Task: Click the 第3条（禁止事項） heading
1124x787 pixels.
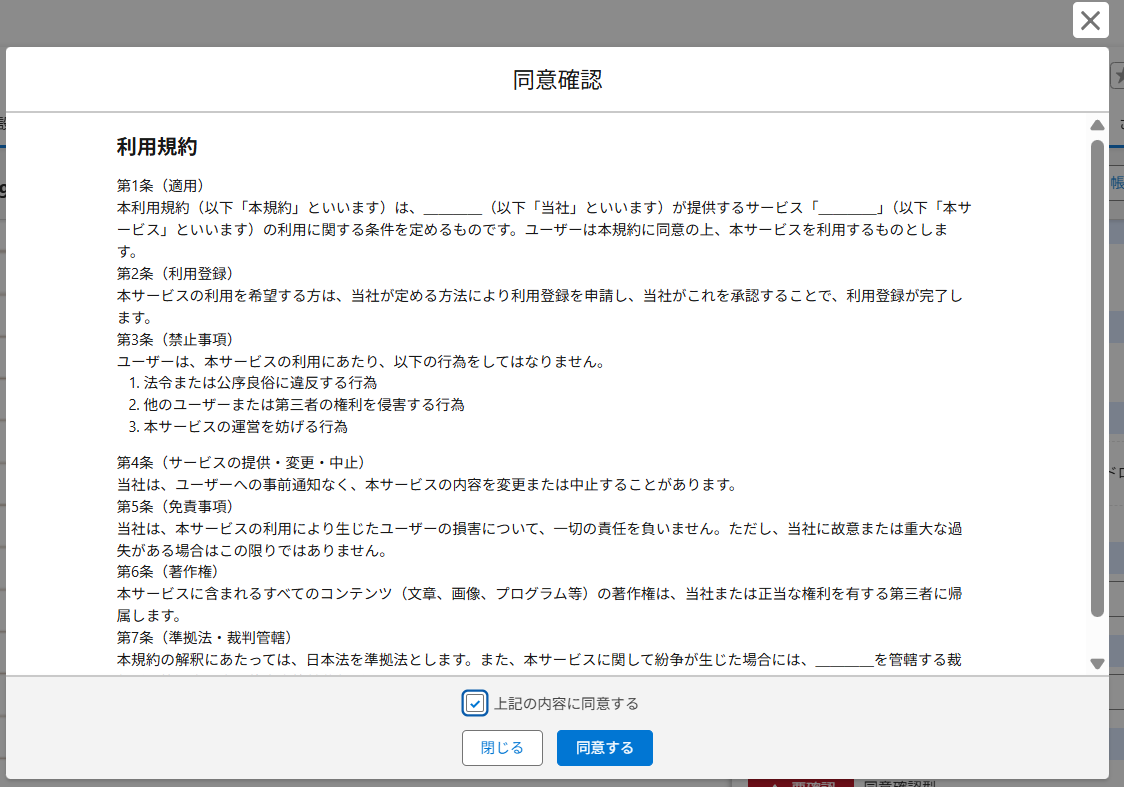Action: (x=175, y=340)
